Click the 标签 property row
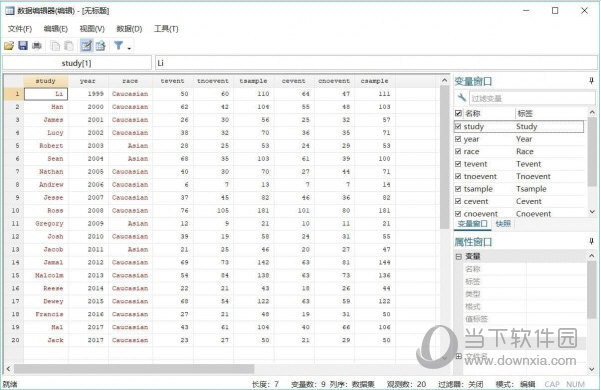 [525, 282]
